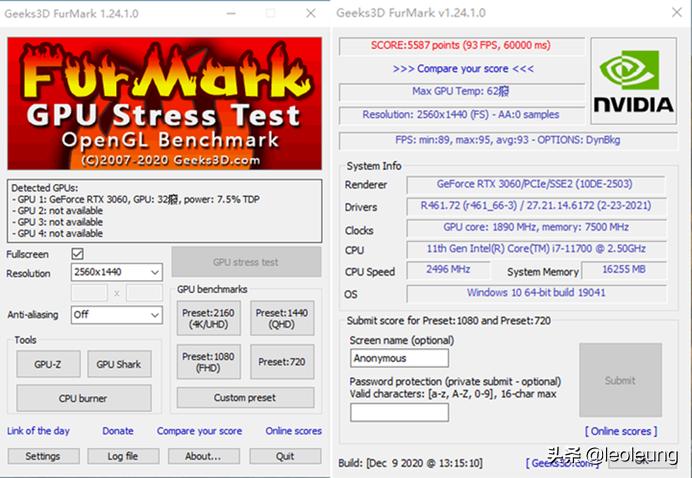Screen dimensions: 692x478
Task: Open the [ Online scores ] link in results window
Action: 621,431
